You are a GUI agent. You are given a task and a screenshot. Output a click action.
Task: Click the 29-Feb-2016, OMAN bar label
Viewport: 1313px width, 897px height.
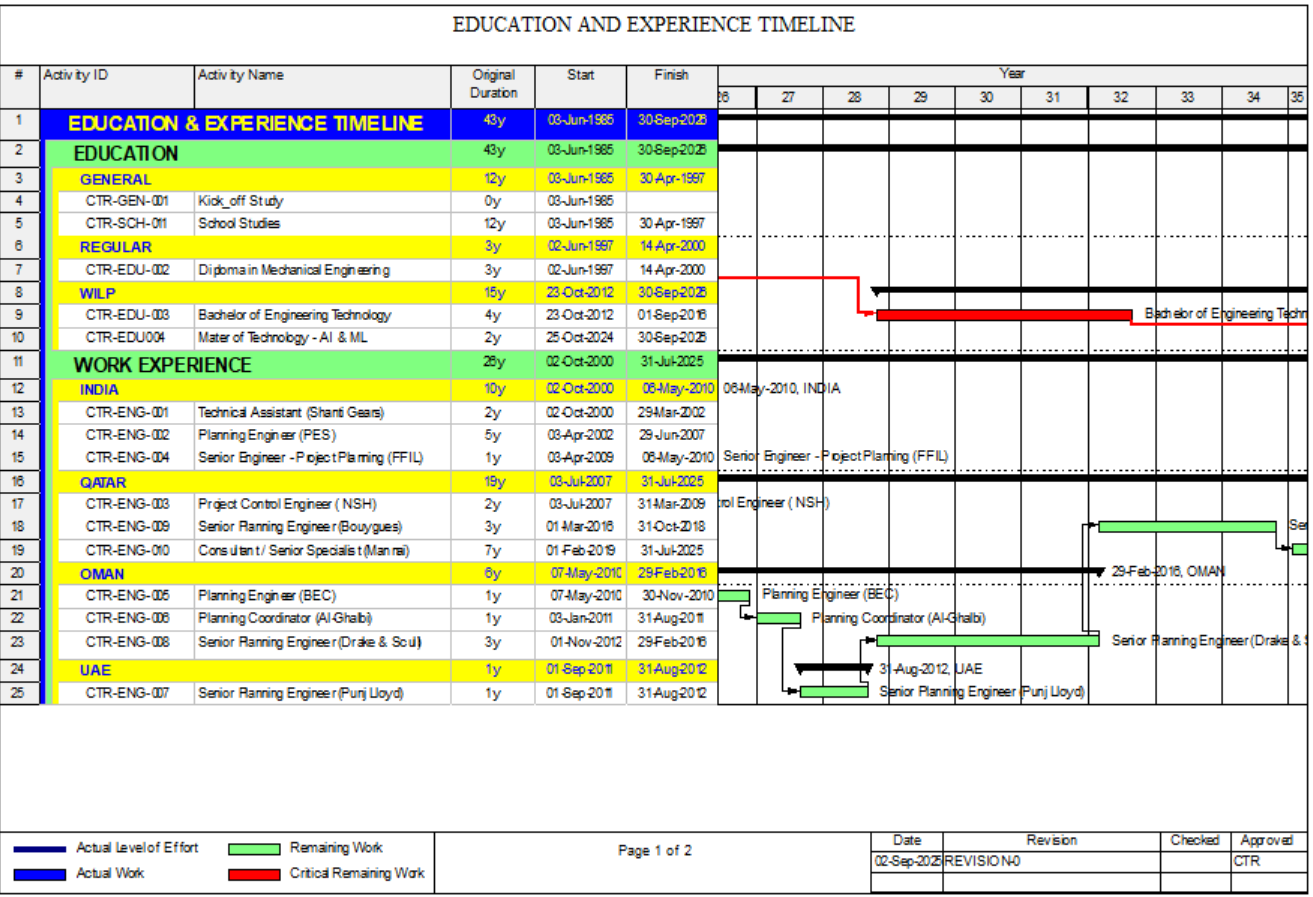pos(1169,571)
